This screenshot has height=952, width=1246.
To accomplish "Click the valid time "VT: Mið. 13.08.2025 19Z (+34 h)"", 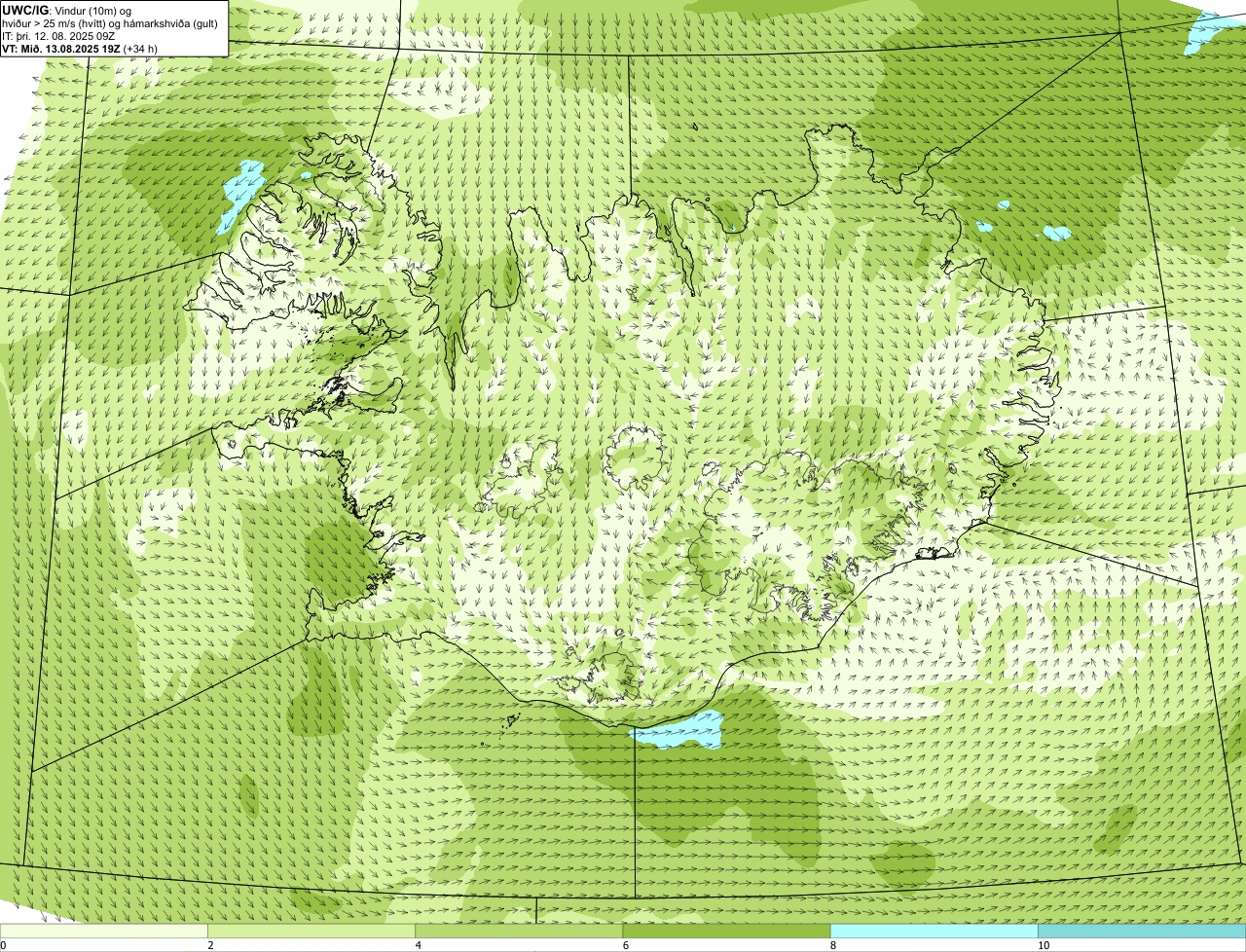I will tap(80, 48).
